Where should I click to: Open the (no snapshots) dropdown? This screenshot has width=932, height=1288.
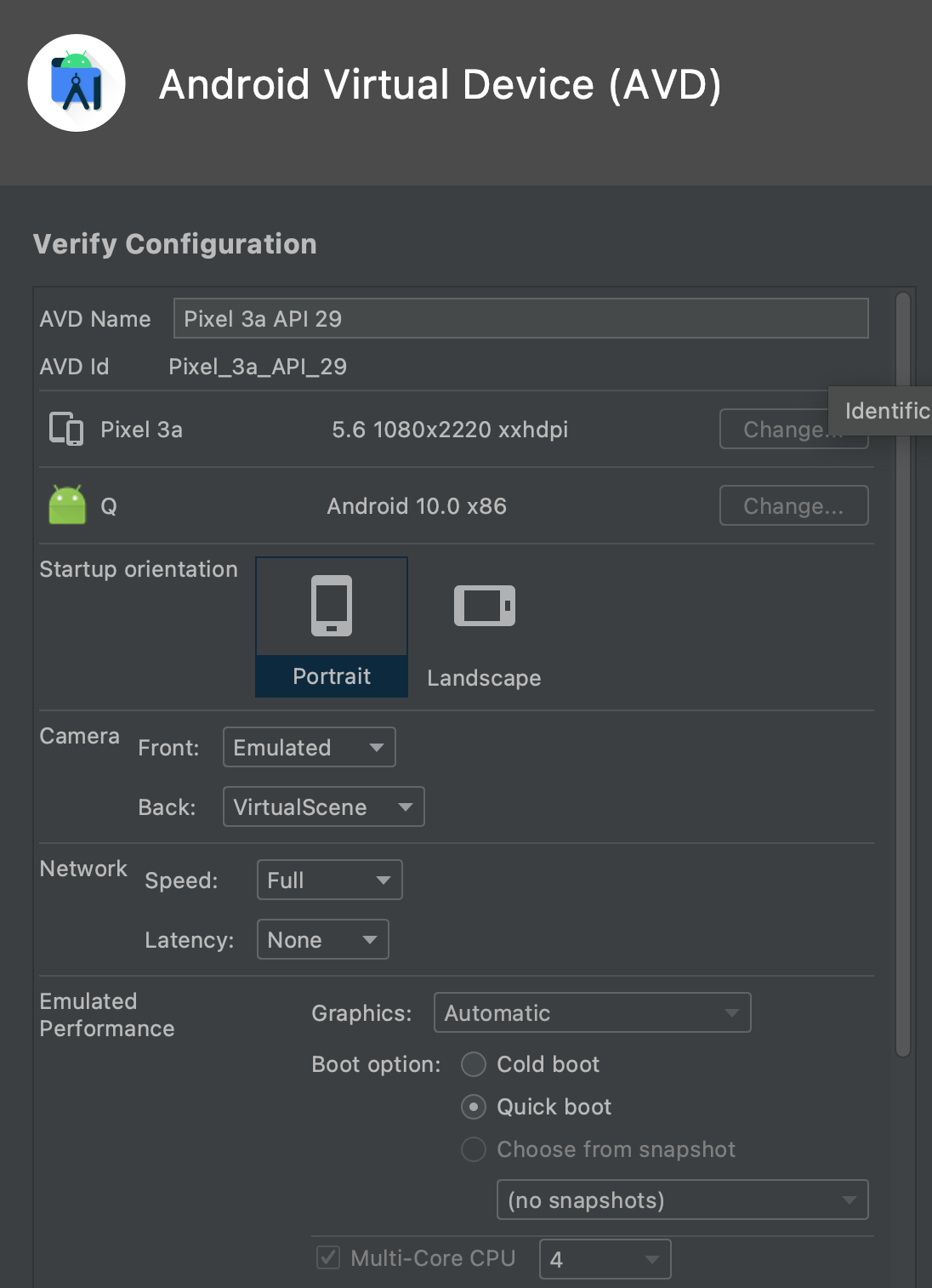coord(683,1200)
